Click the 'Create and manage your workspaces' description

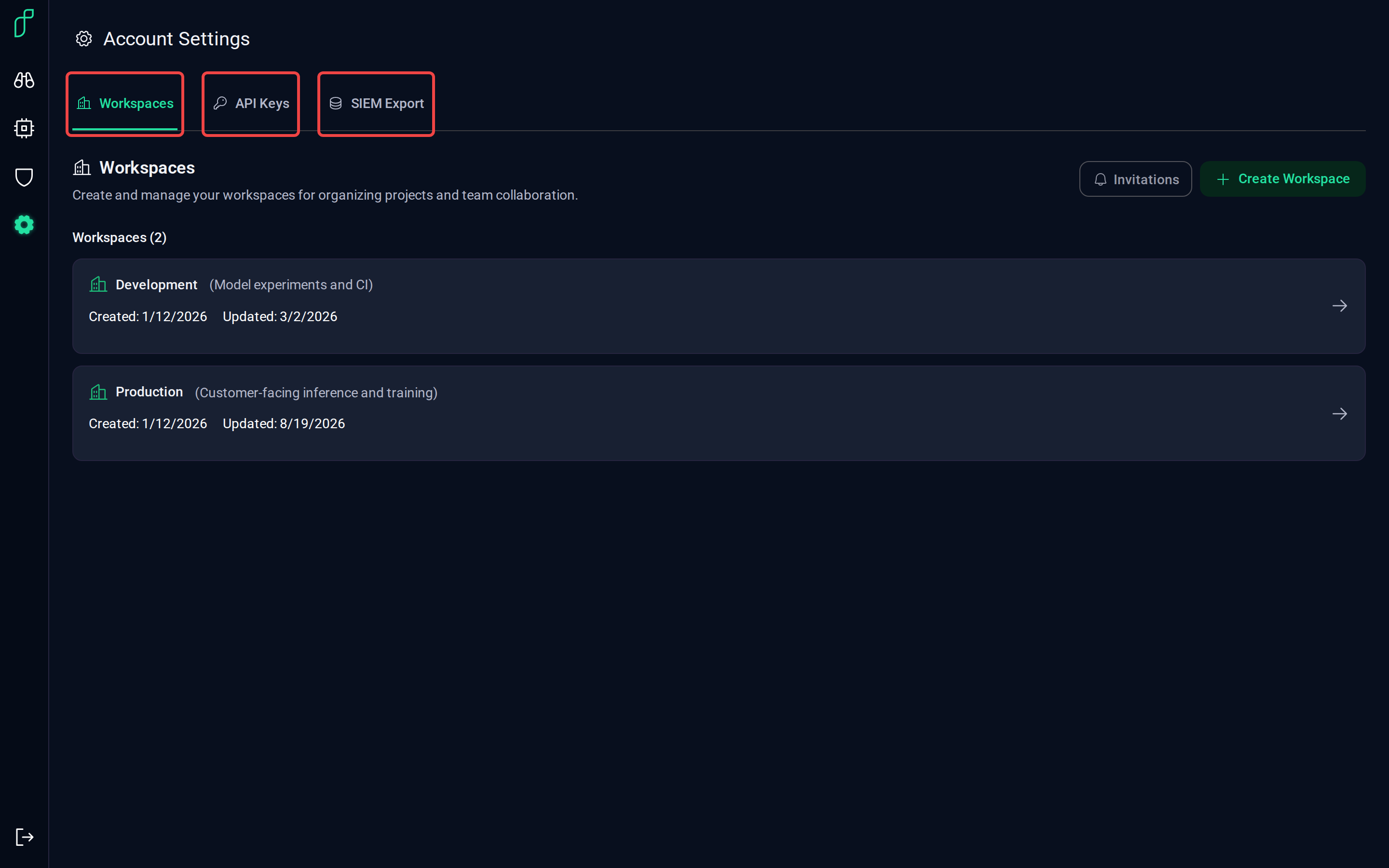(325, 195)
